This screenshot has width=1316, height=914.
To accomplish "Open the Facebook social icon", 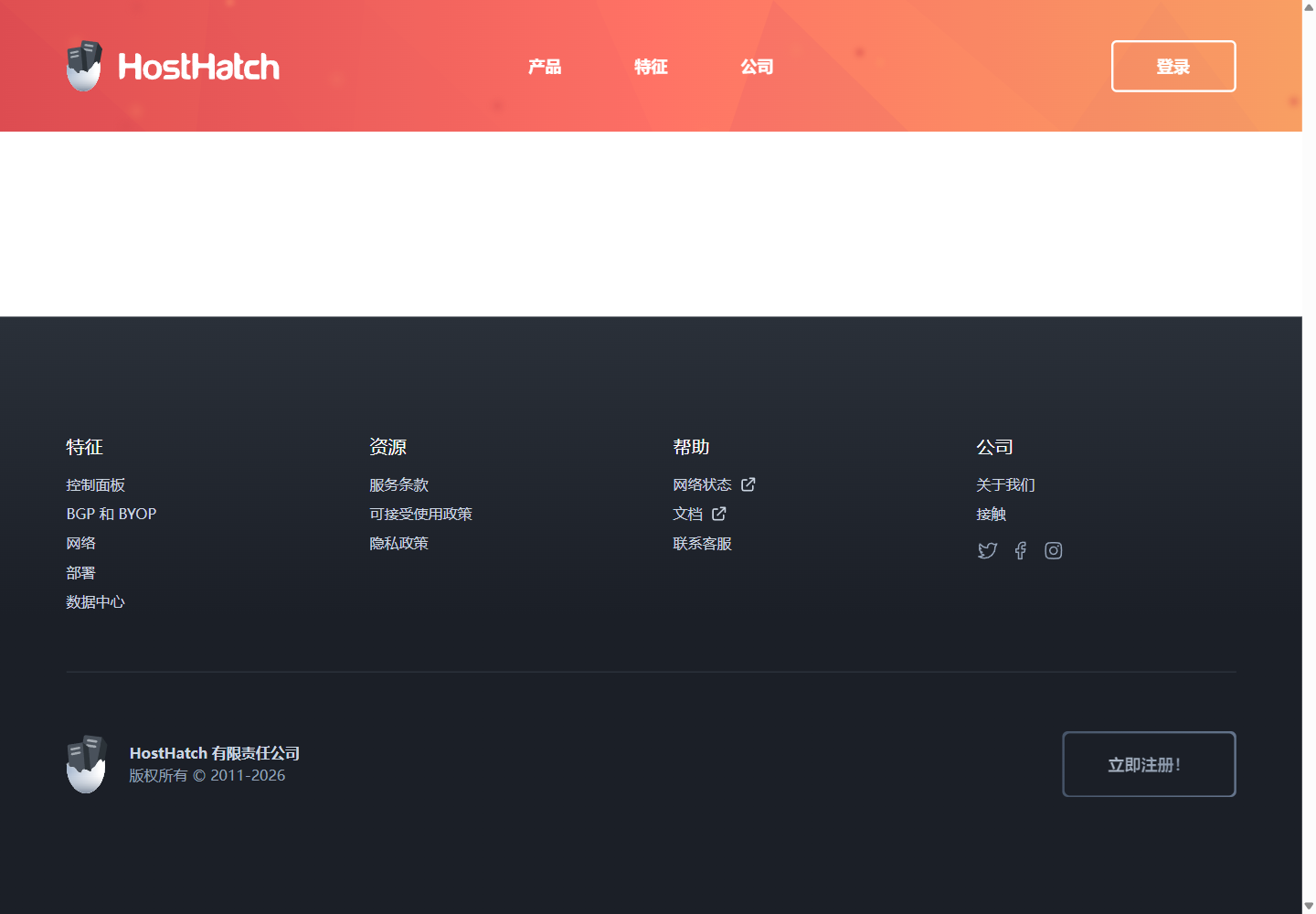I will click(1021, 550).
